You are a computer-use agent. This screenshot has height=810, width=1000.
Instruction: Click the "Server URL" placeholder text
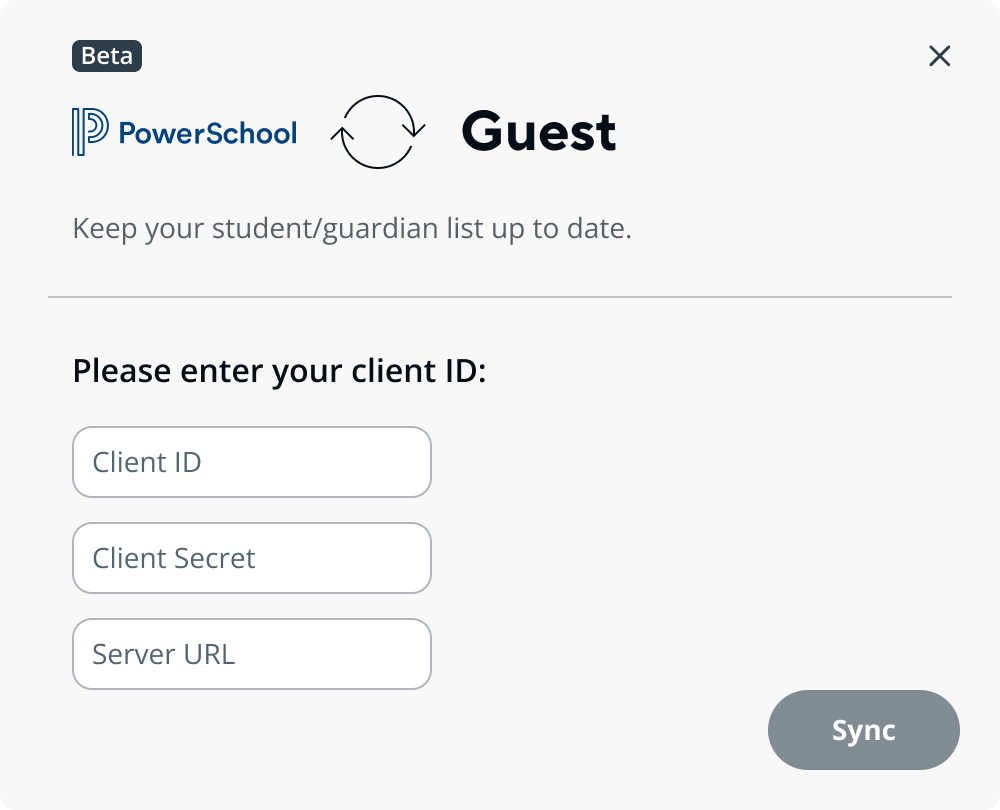(163, 654)
